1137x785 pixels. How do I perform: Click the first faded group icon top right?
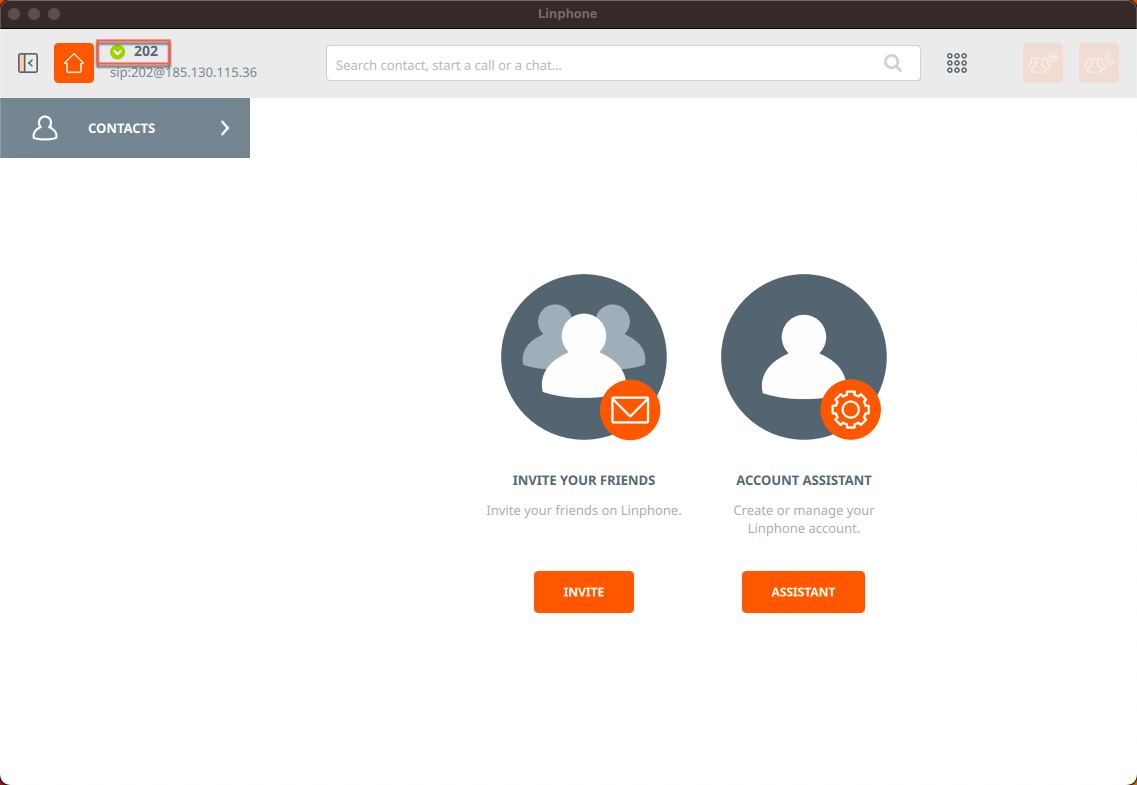(x=1042, y=63)
